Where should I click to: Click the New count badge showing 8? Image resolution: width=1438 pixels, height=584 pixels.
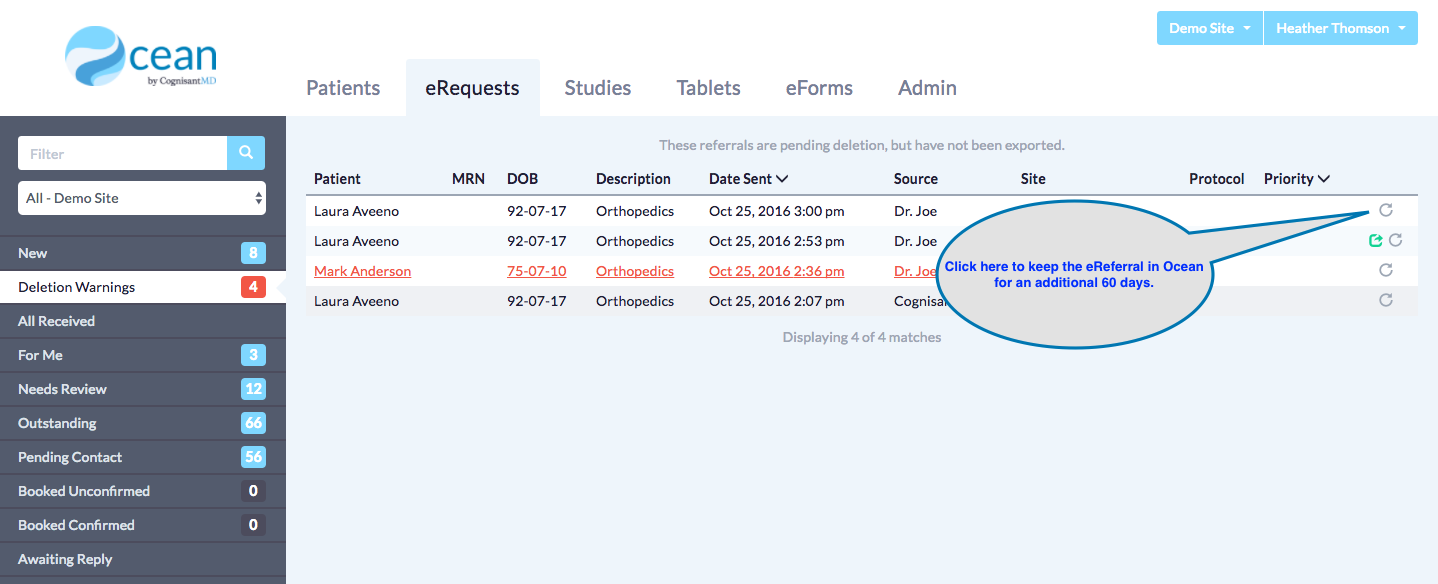[253, 253]
